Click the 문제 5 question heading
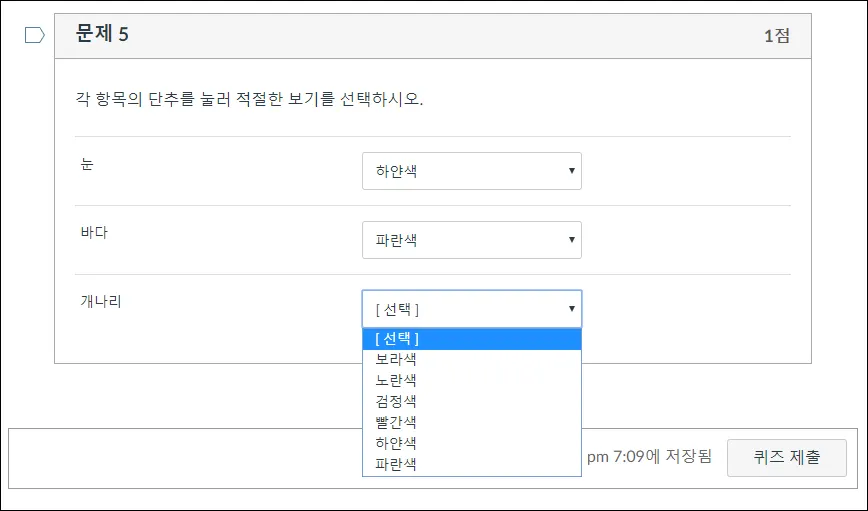Viewport: 868px width, 511px height. [x=102, y=35]
